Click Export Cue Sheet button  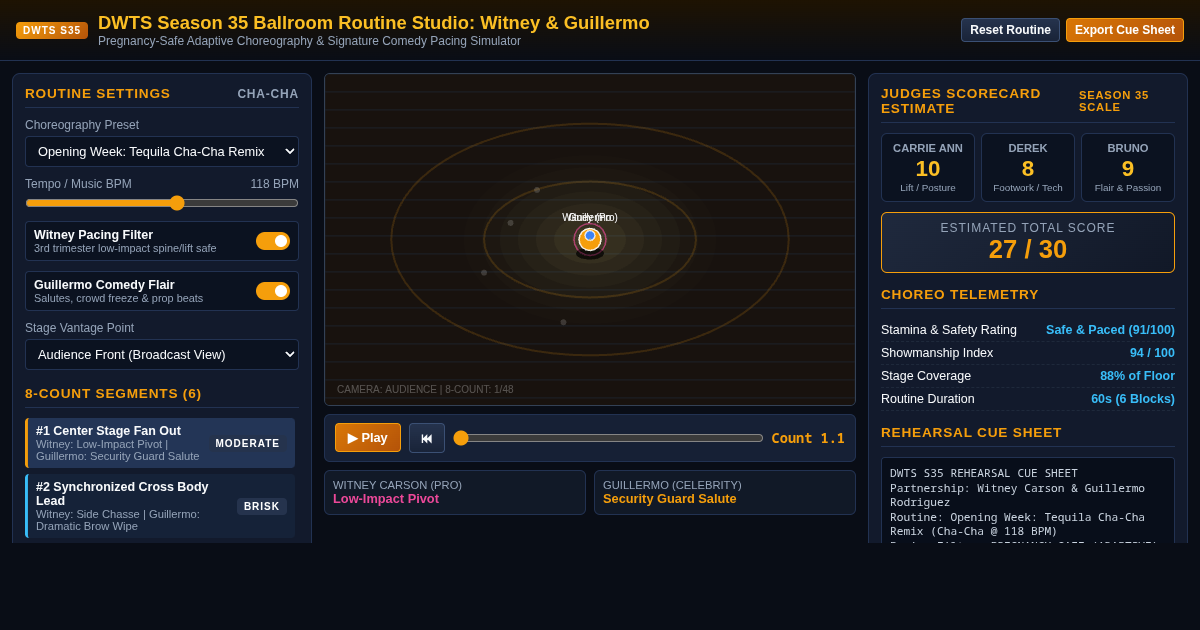pos(1125,30)
